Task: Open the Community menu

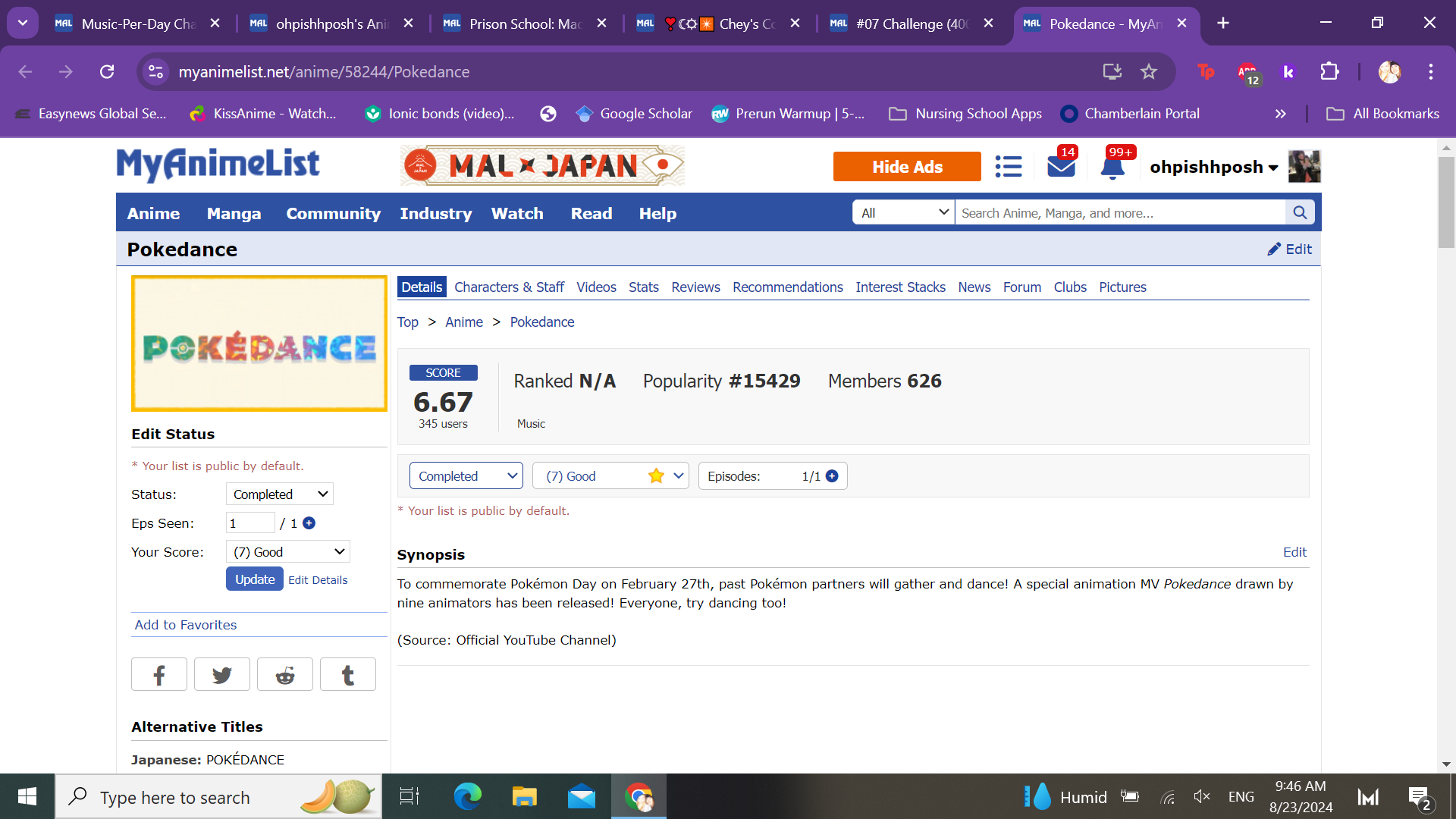Action: point(333,214)
